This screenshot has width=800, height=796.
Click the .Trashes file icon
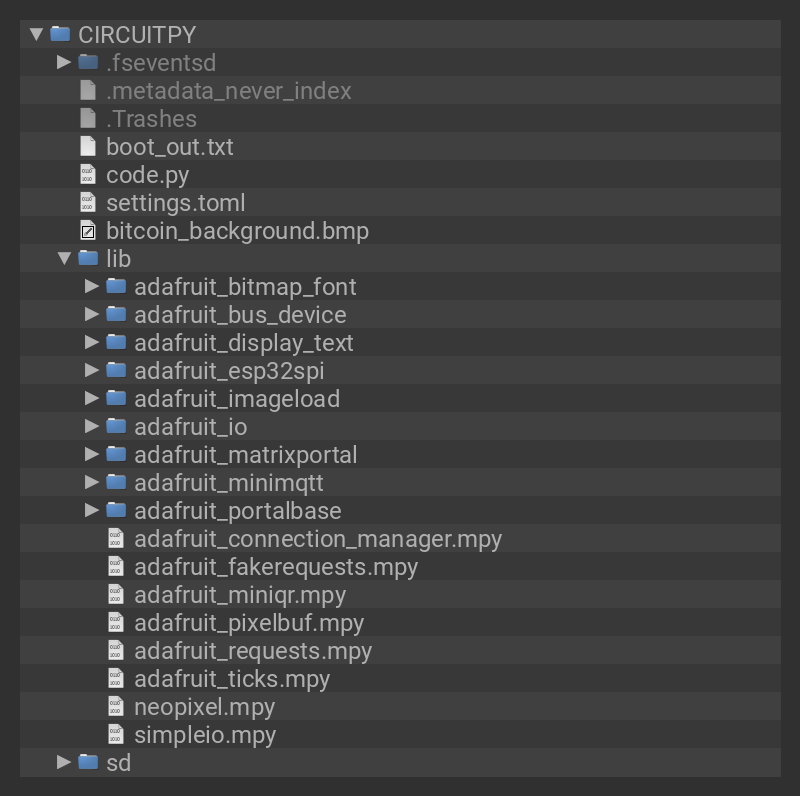click(x=88, y=118)
